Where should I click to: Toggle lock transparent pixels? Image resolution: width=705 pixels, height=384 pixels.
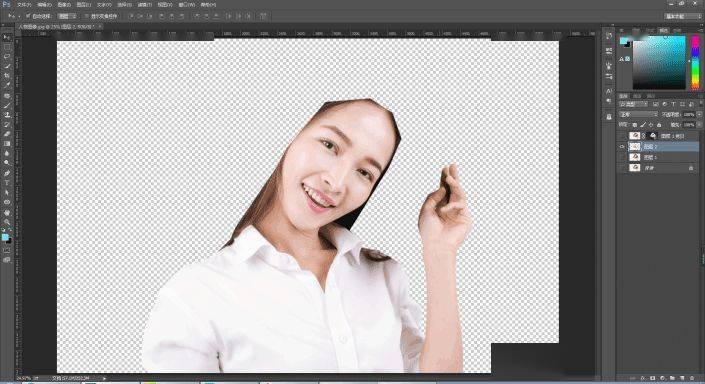(x=634, y=125)
